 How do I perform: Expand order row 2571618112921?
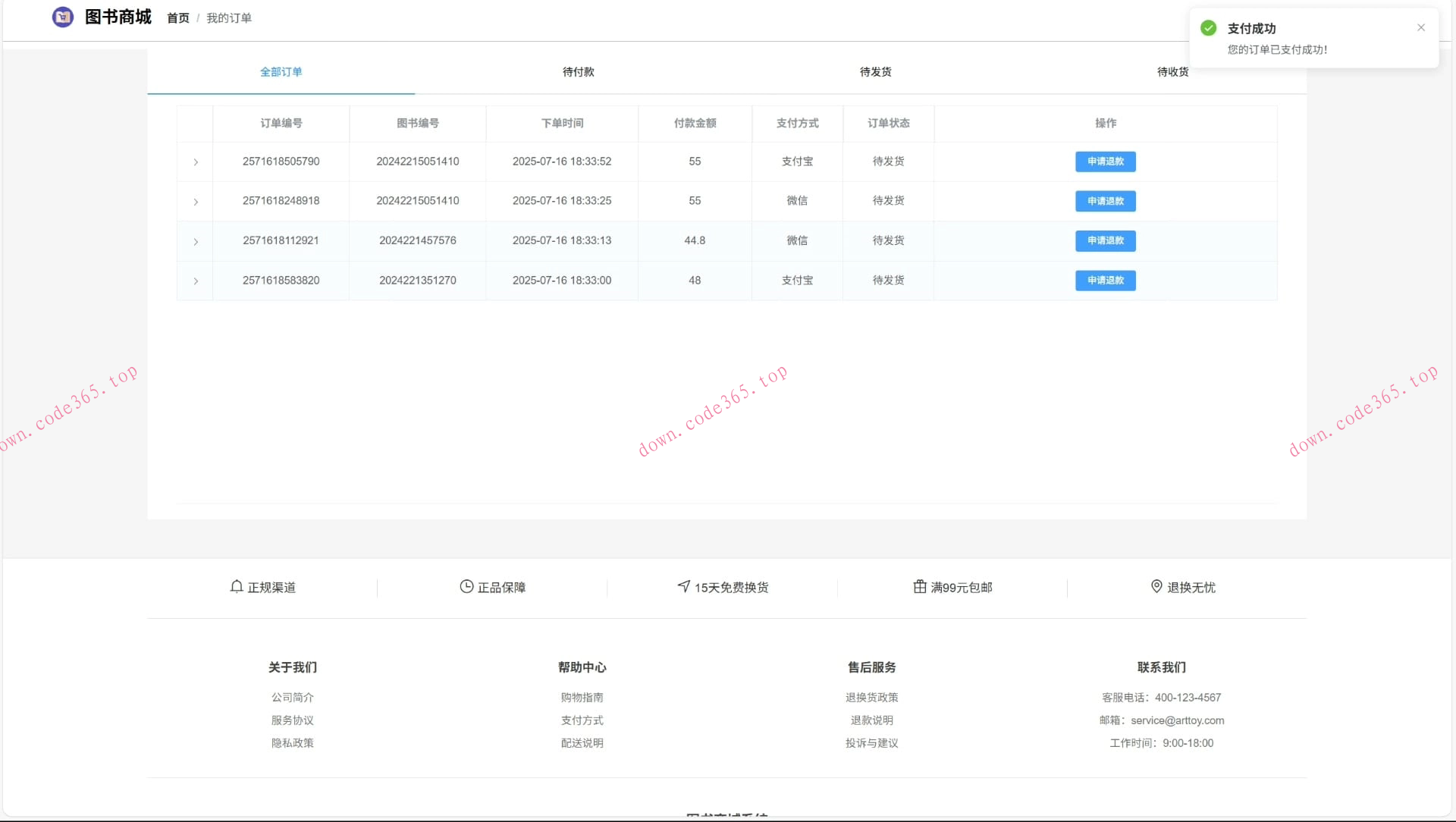196,242
